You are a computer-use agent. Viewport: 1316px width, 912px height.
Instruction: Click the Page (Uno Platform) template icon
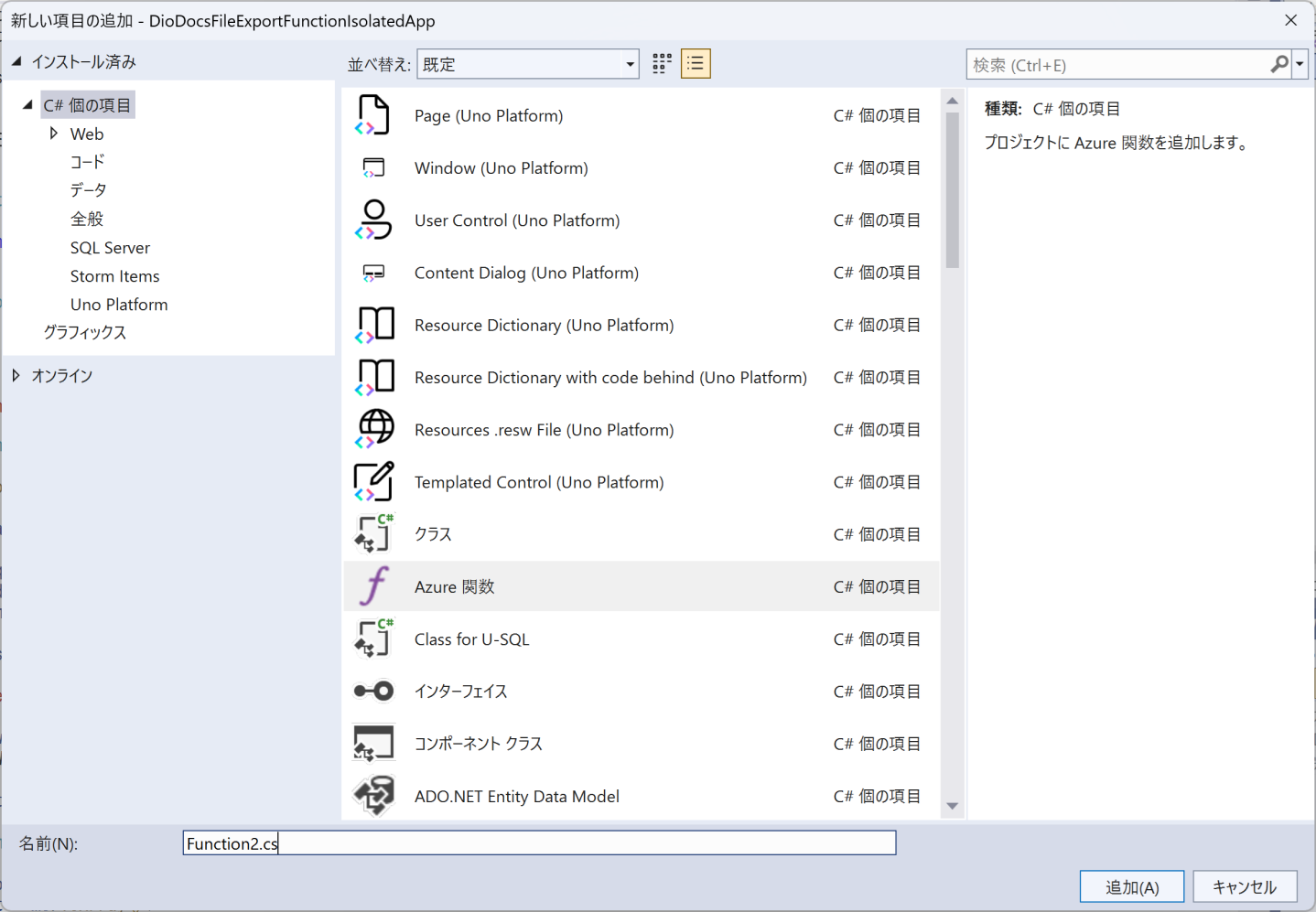pos(372,115)
